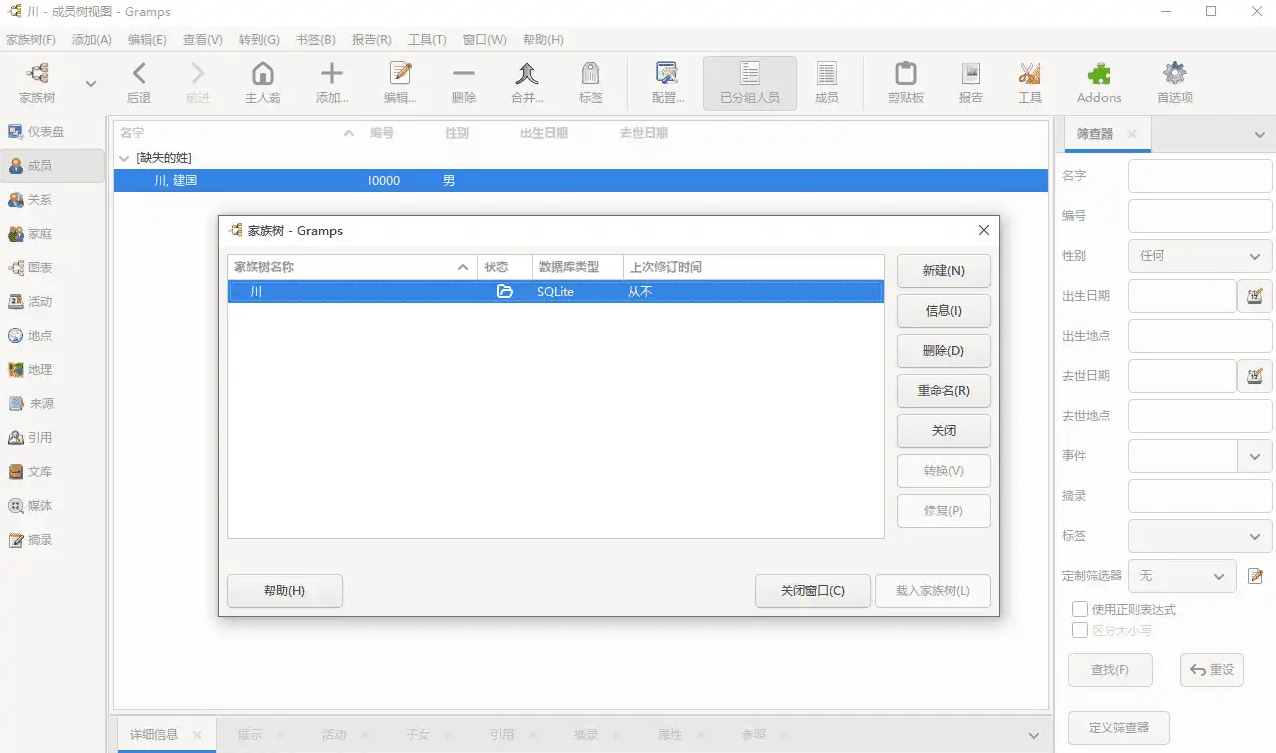Open the 地理 geography view in sidebar
Image resolution: width=1276 pixels, height=753 pixels.
coord(40,370)
